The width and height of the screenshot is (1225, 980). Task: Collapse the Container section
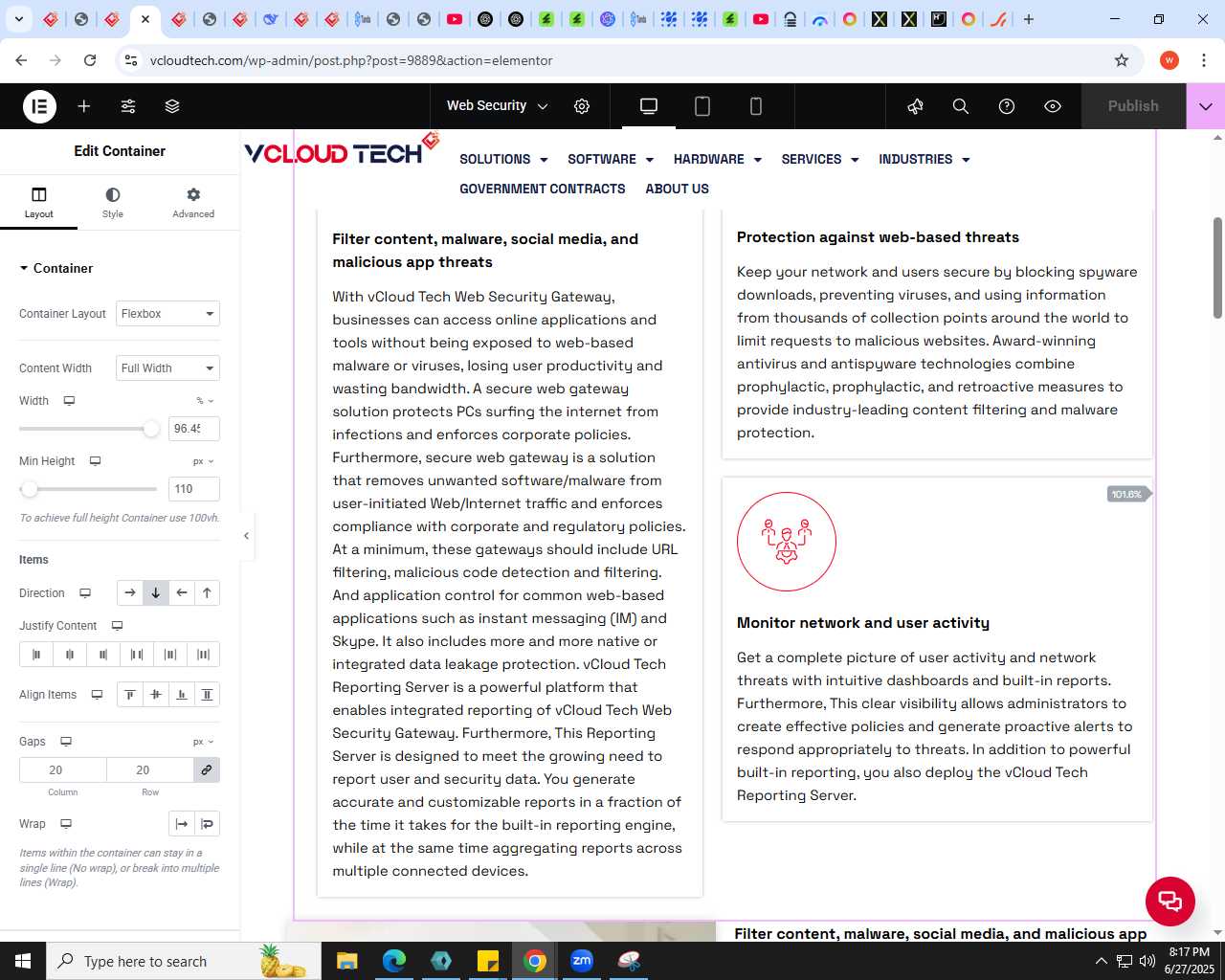56,268
